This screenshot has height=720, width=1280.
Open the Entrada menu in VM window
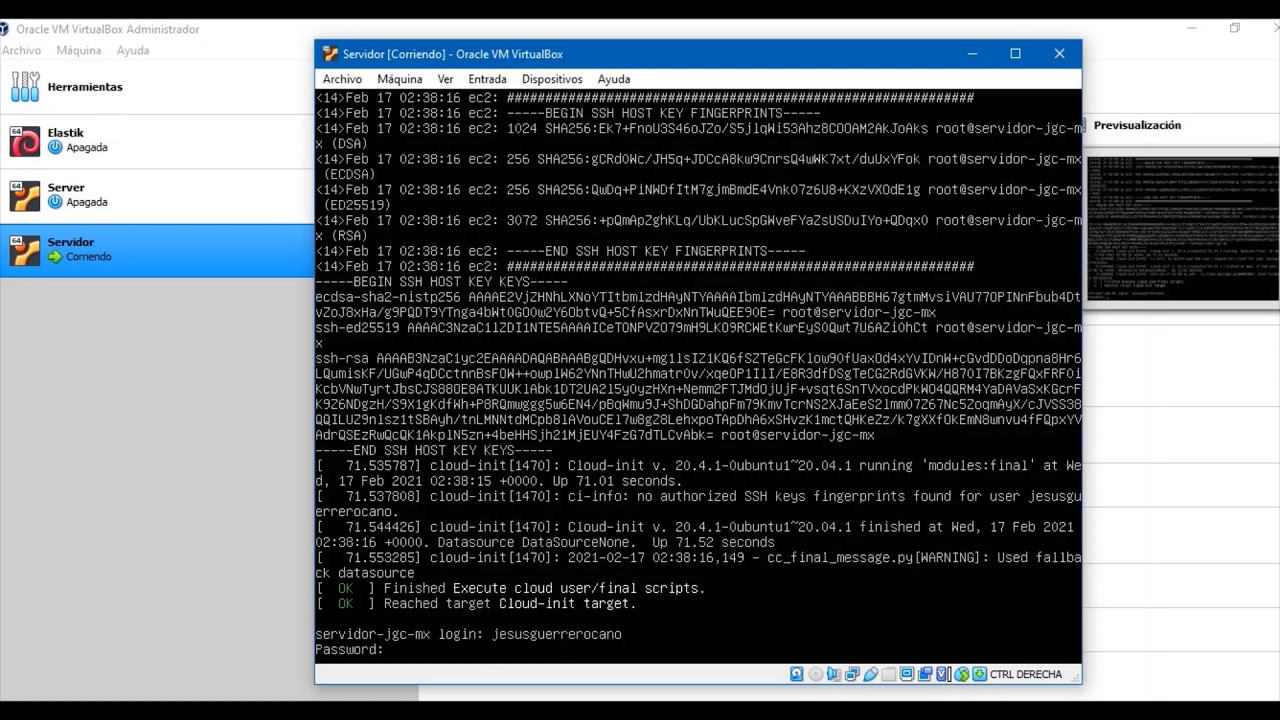pos(487,79)
